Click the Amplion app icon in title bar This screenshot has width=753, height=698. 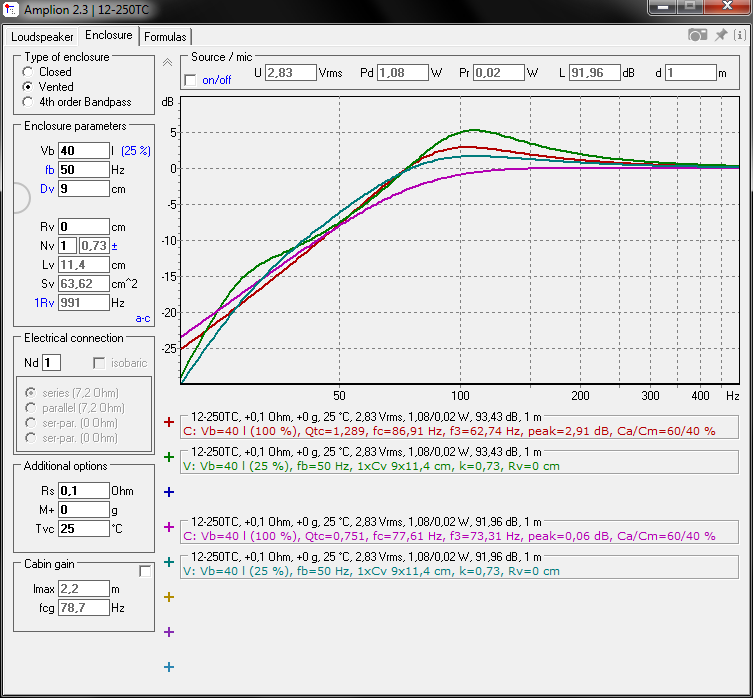(10, 9)
